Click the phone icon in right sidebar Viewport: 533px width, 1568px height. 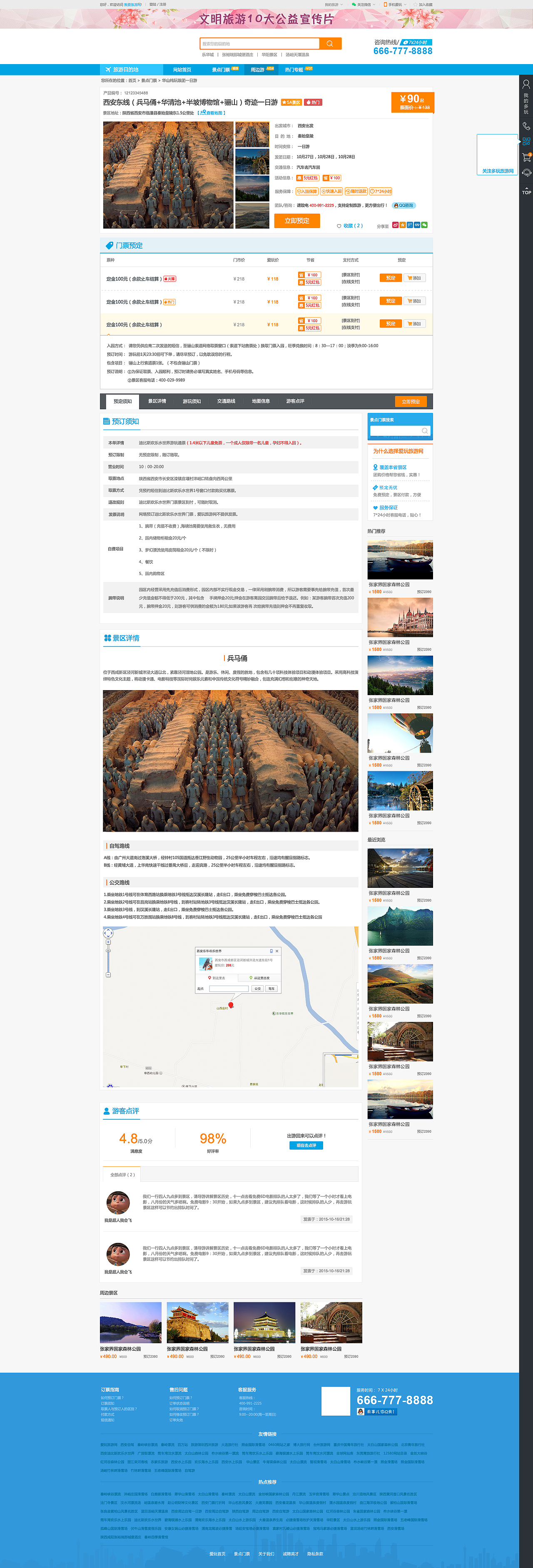[526, 126]
